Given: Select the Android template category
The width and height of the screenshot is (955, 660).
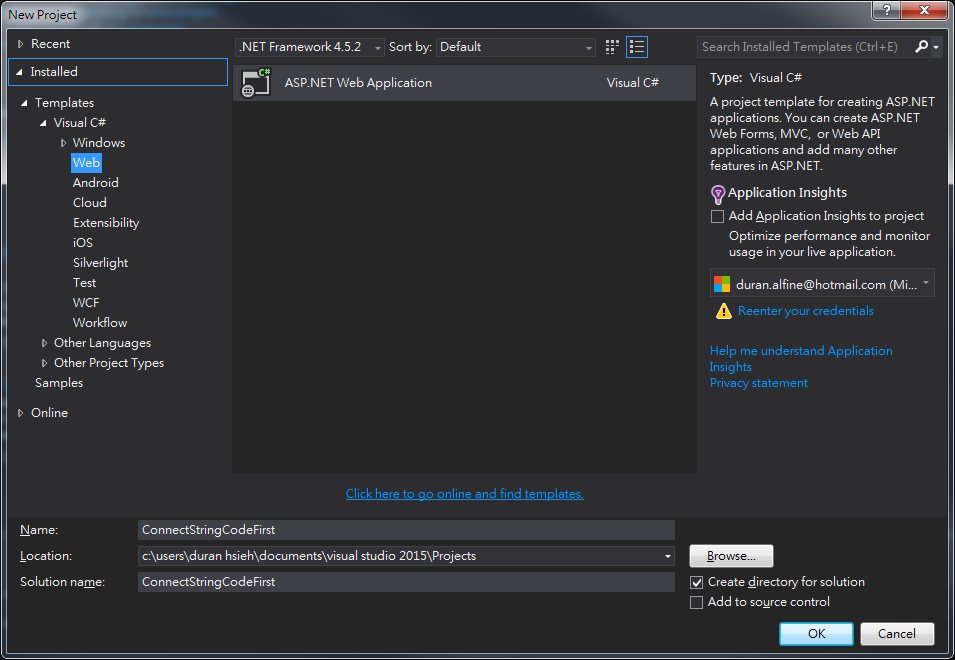Looking at the screenshot, I should [x=96, y=183].
